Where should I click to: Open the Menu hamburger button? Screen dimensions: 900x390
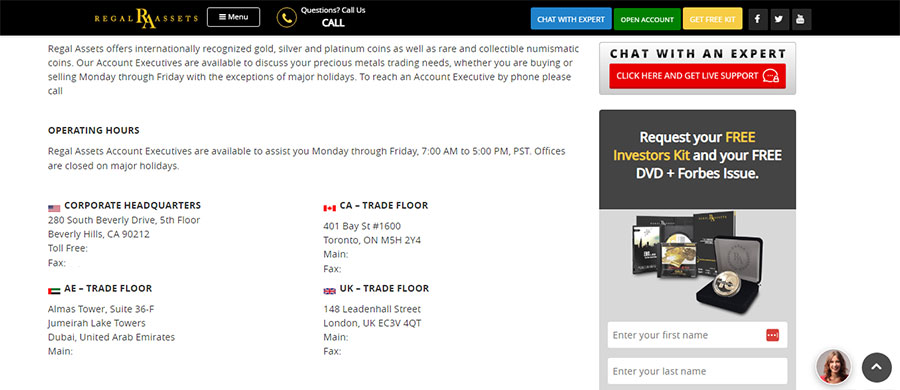(233, 17)
